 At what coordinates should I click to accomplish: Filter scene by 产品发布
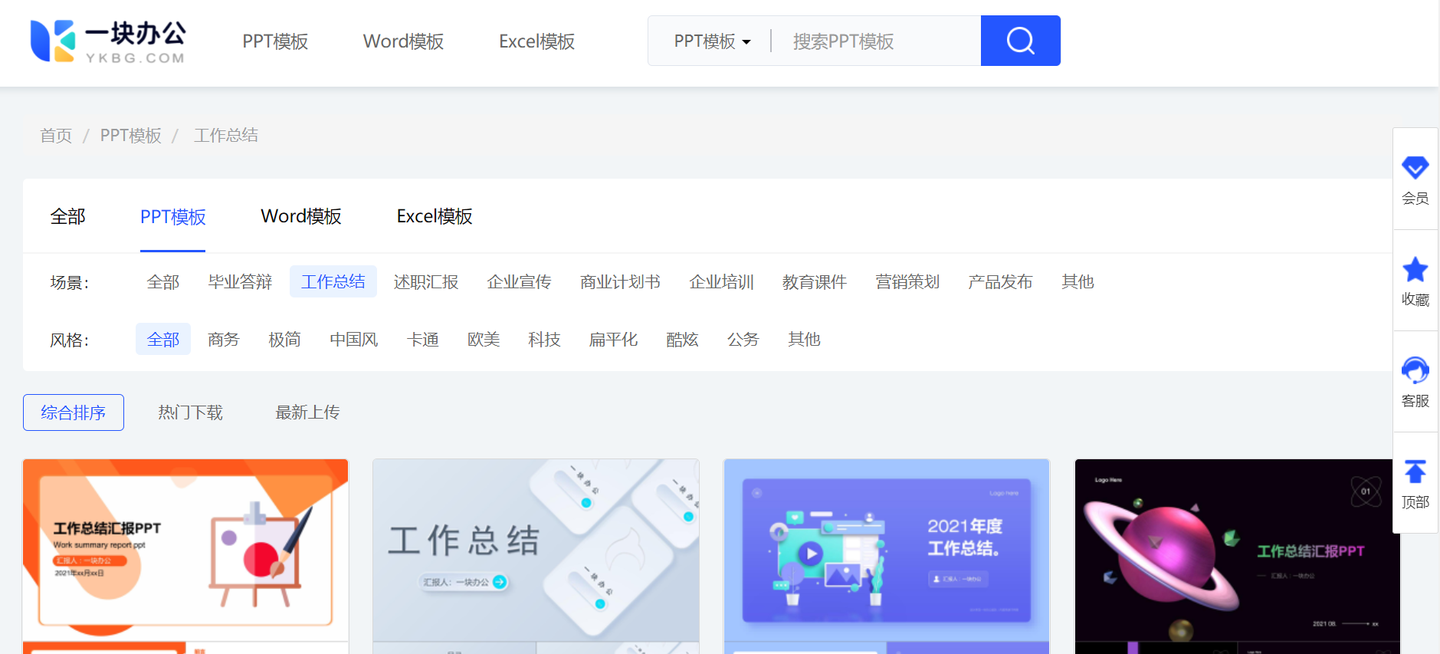point(1000,282)
